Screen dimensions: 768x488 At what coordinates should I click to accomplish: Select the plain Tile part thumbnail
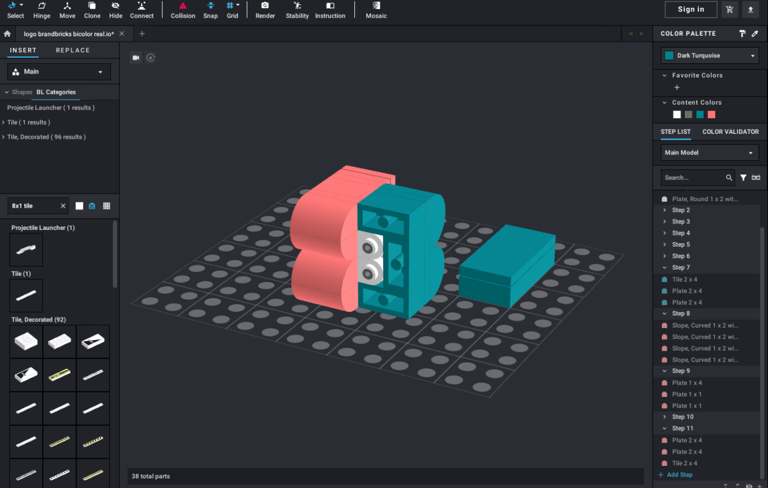tap(26, 295)
